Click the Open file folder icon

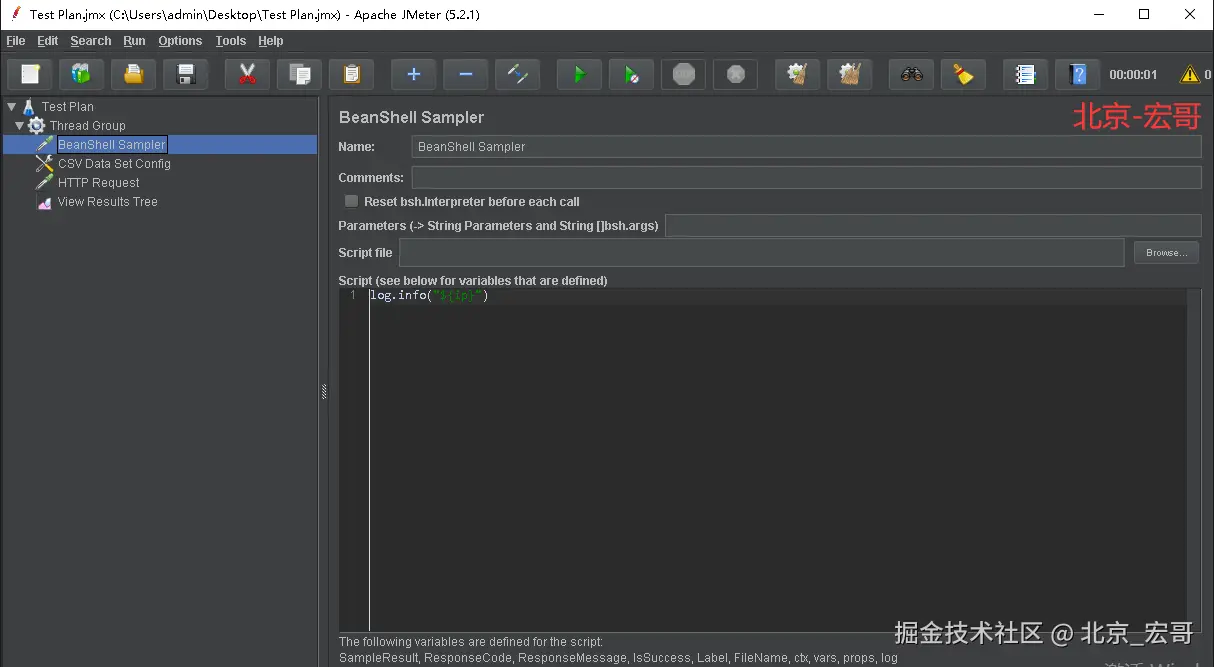pos(134,74)
